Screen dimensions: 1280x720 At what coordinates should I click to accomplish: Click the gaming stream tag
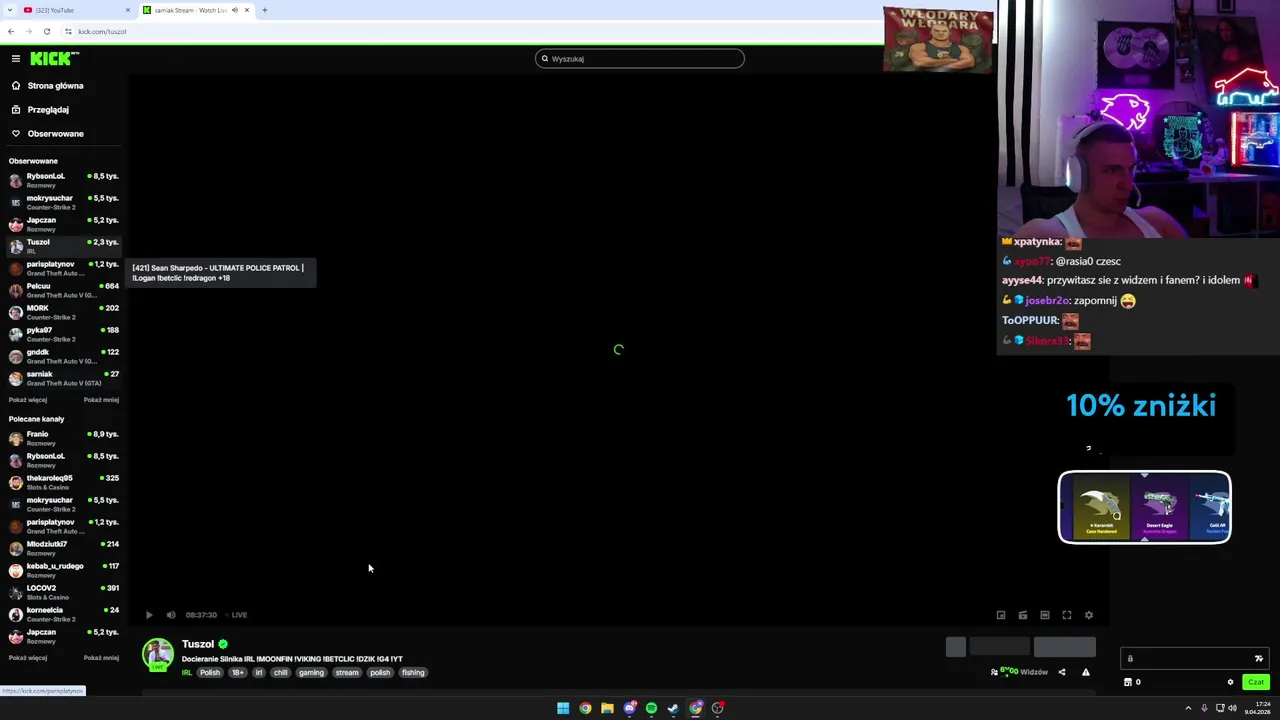[311, 673]
